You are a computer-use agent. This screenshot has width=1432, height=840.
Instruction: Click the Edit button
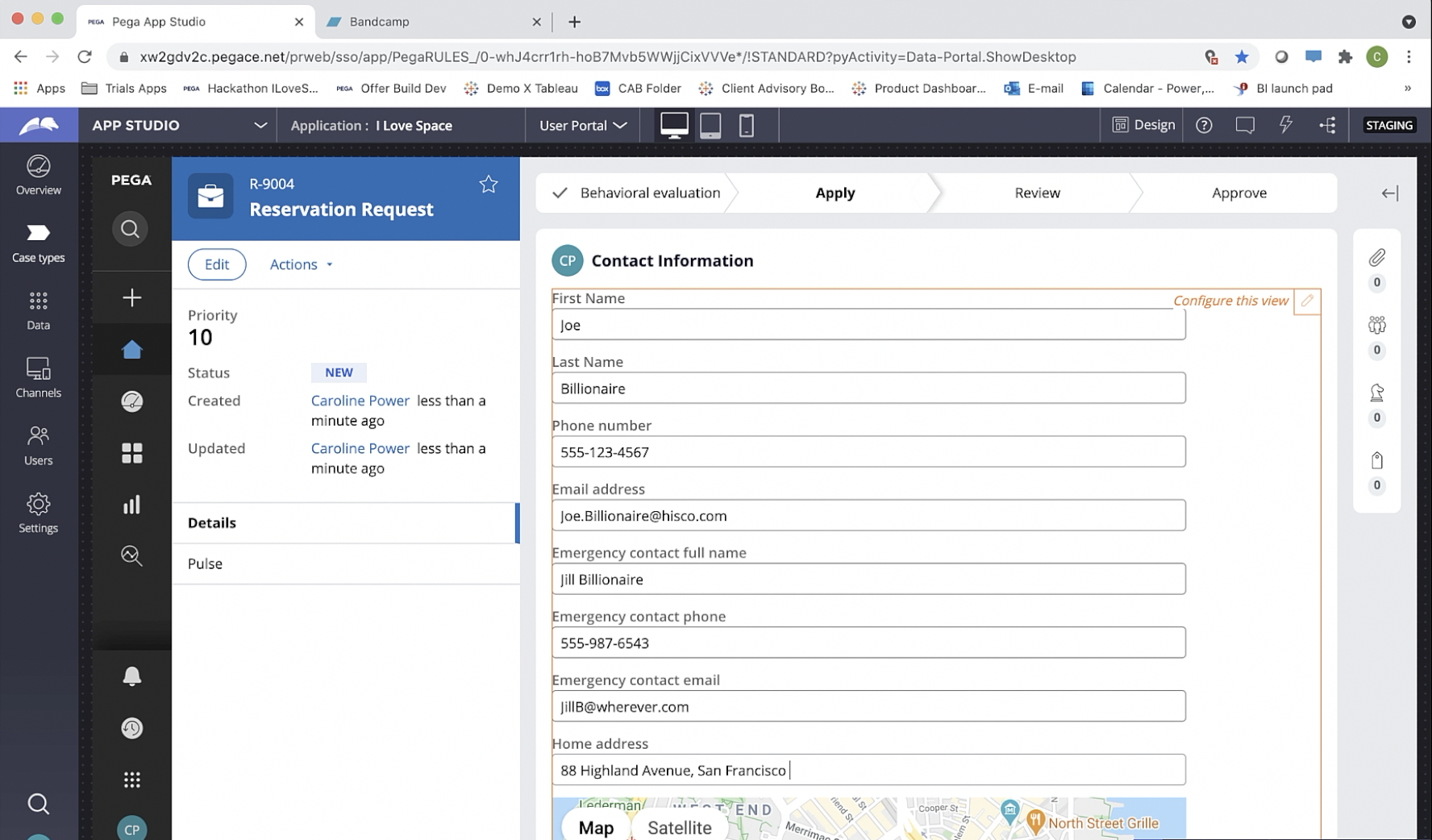(x=217, y=264)
